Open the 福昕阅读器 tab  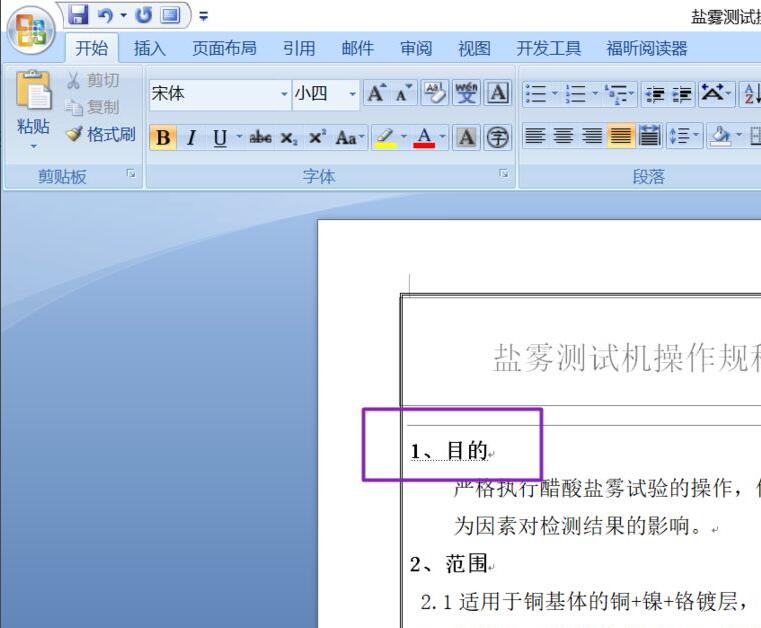coord(647,48)
